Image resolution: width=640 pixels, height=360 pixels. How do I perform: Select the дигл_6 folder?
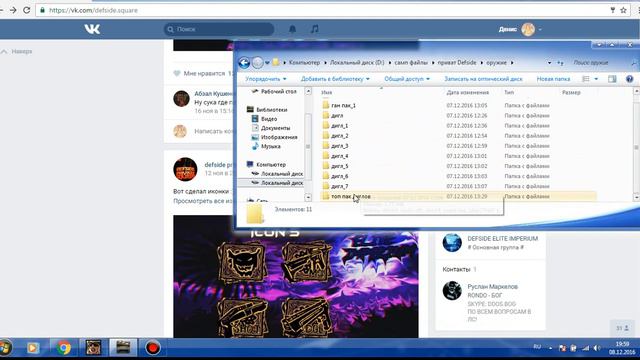point(340,176)
